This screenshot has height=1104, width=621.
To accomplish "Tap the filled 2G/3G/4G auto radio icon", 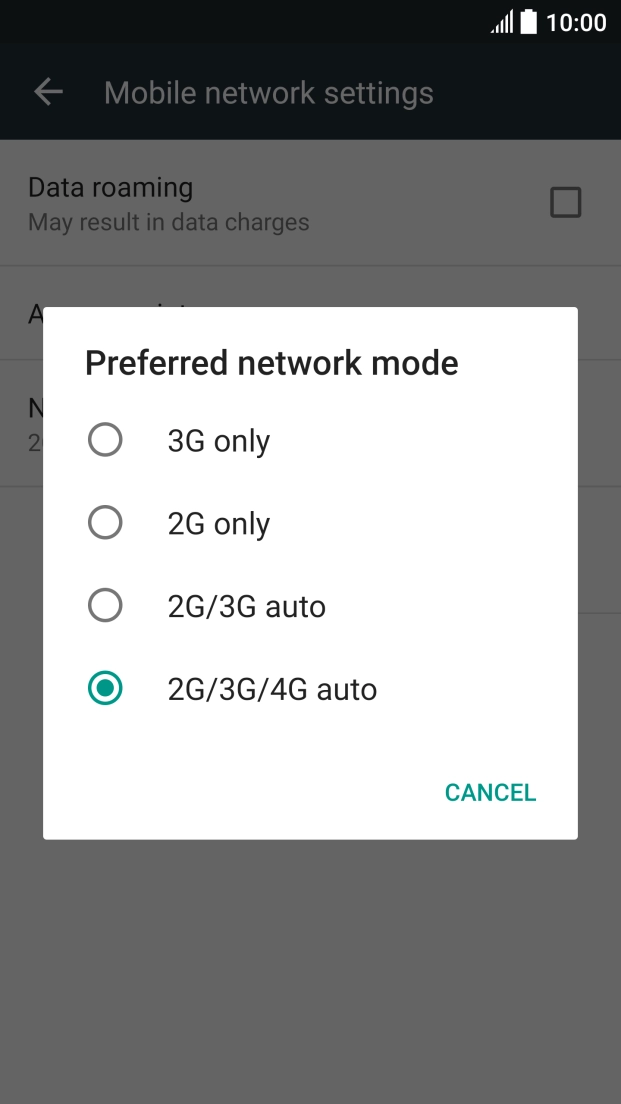I will coord(105,688).
